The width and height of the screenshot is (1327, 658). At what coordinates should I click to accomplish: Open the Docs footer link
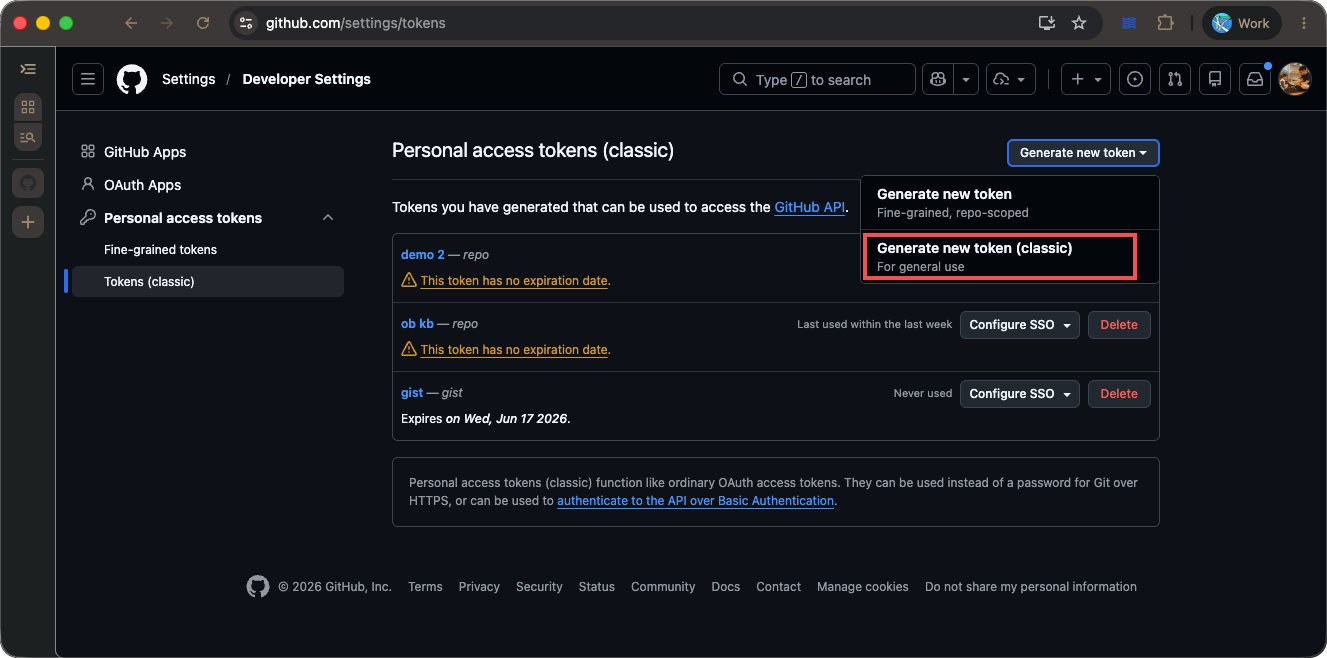click(726, 587)
